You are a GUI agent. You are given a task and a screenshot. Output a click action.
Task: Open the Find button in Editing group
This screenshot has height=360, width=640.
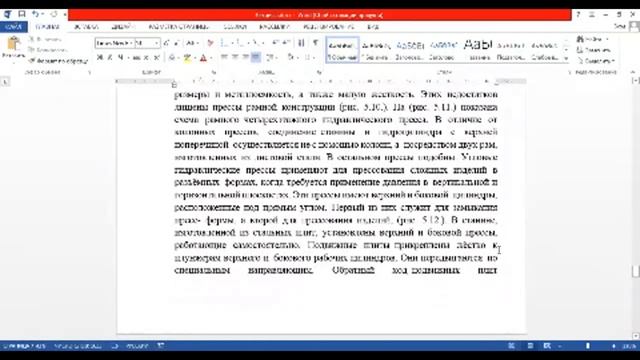593,39
